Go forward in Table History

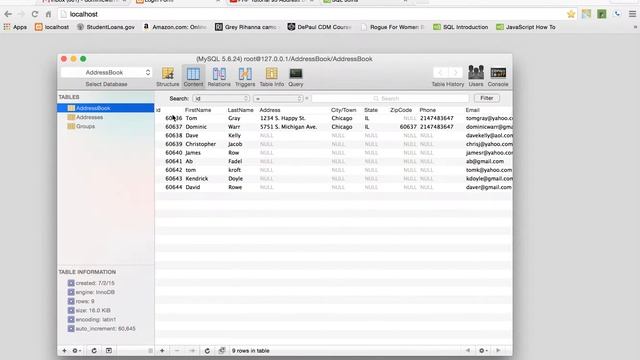tap(455, 73)
